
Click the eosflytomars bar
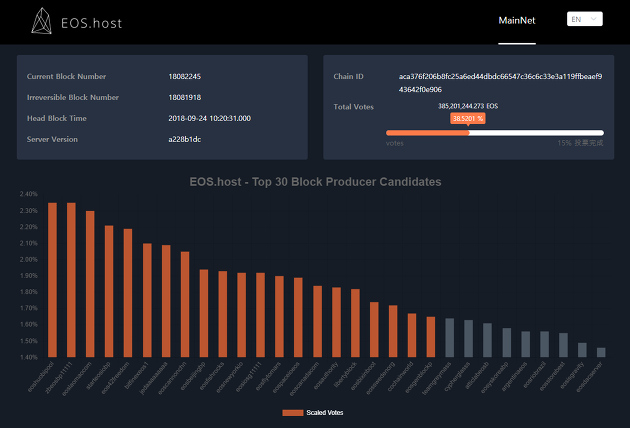coord(279,316)
